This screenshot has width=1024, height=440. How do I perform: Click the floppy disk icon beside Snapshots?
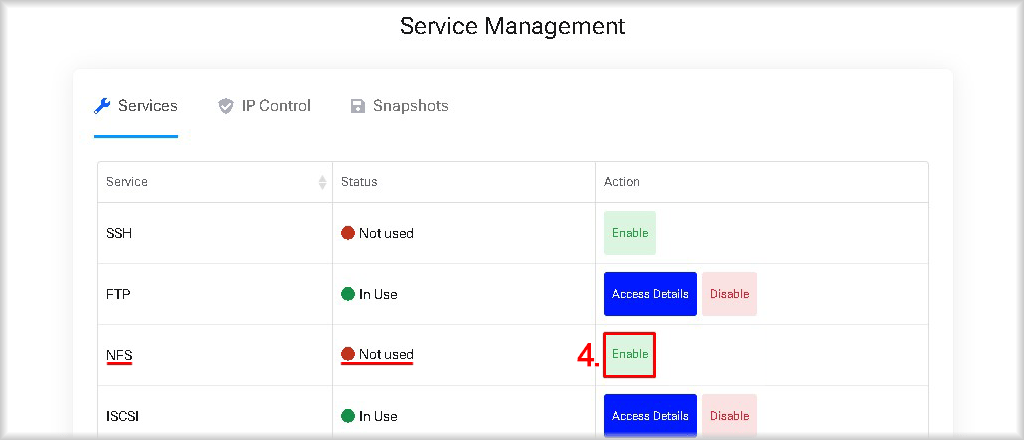coord(357,106)
